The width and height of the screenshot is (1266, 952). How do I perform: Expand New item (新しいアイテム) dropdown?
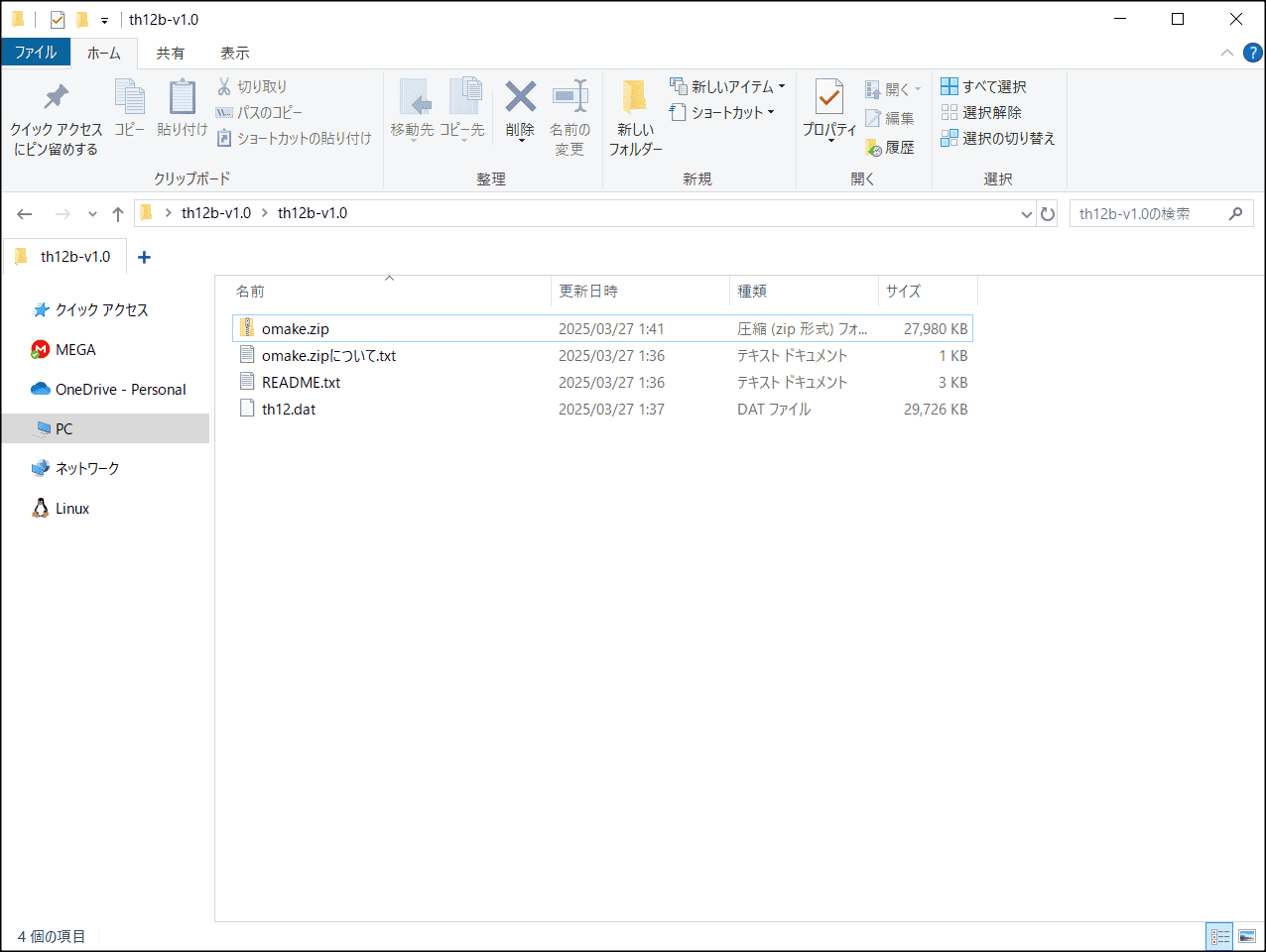pos(781,86)
